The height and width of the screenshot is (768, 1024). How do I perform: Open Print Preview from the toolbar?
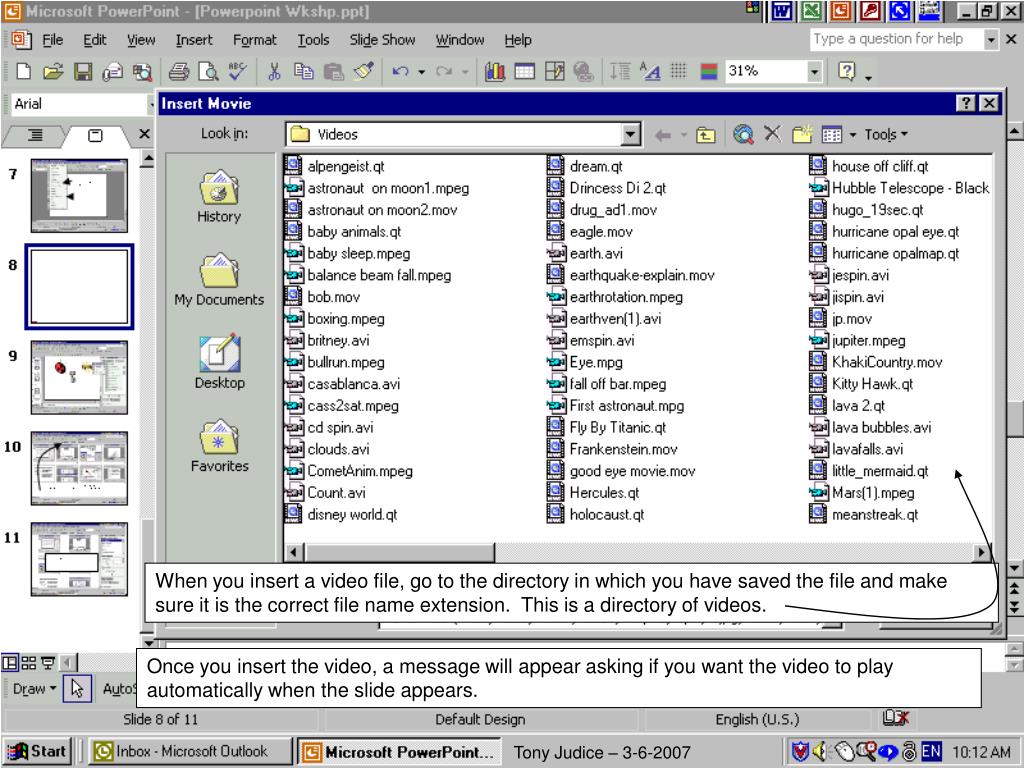tap(208, 71)
